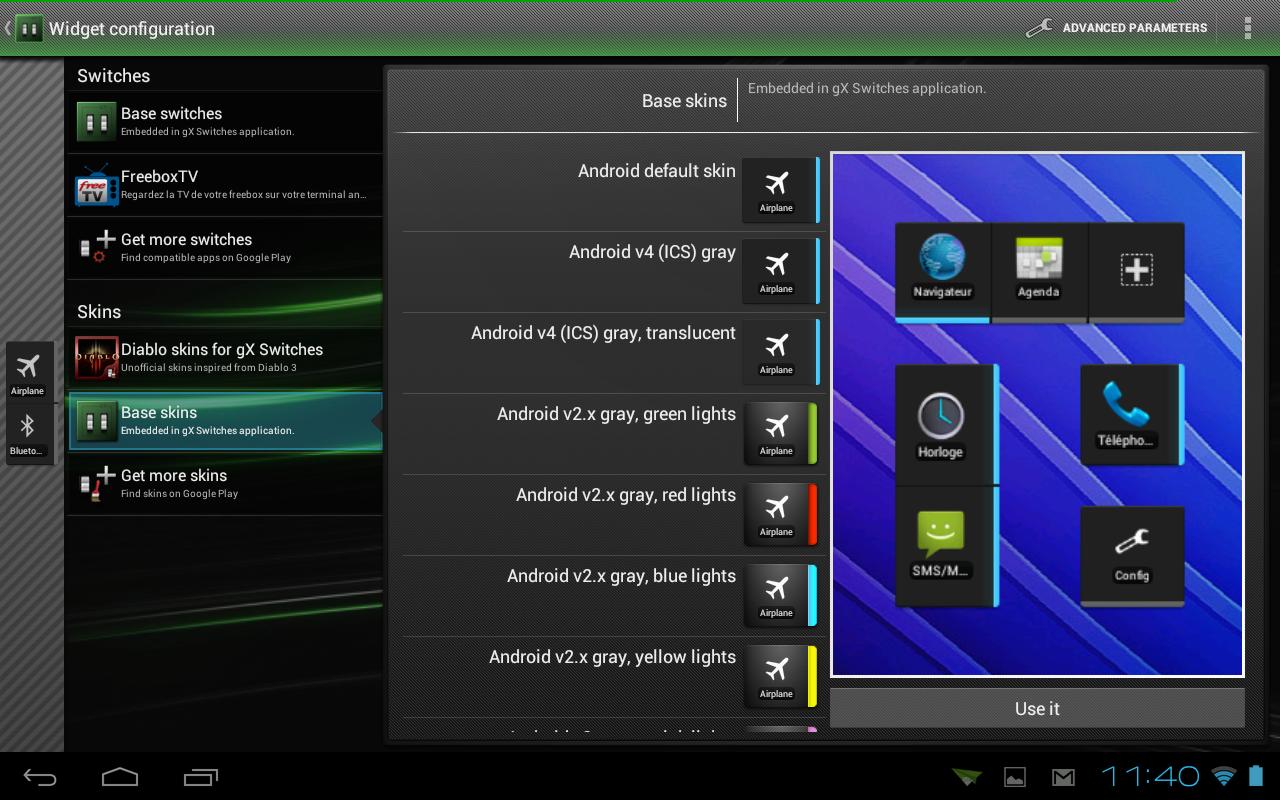
Task: Choose Diablo skins for gX Switches
Action: (224, 358)
